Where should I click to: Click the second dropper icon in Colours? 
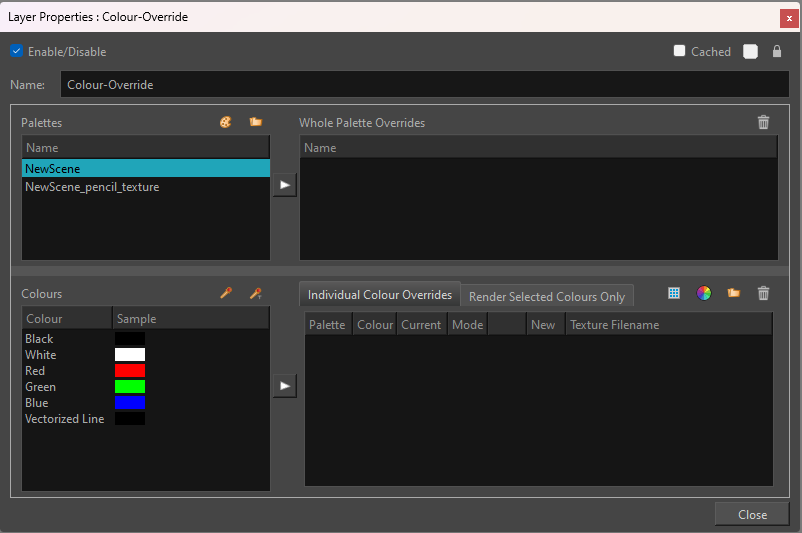[255, 293]
